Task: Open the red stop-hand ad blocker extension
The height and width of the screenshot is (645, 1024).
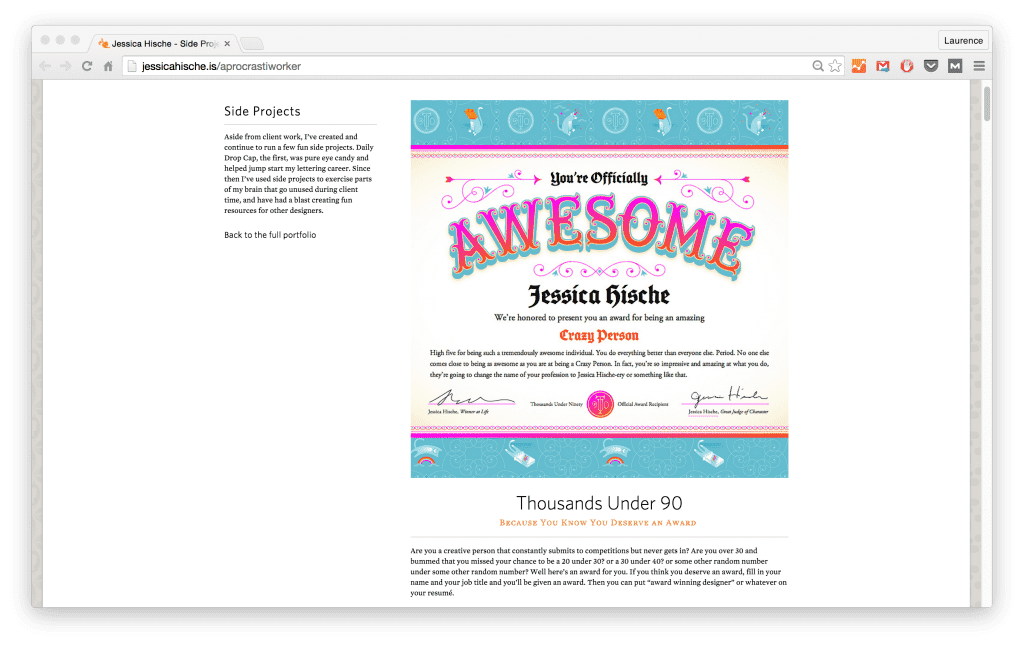Action: coord(906,66)
